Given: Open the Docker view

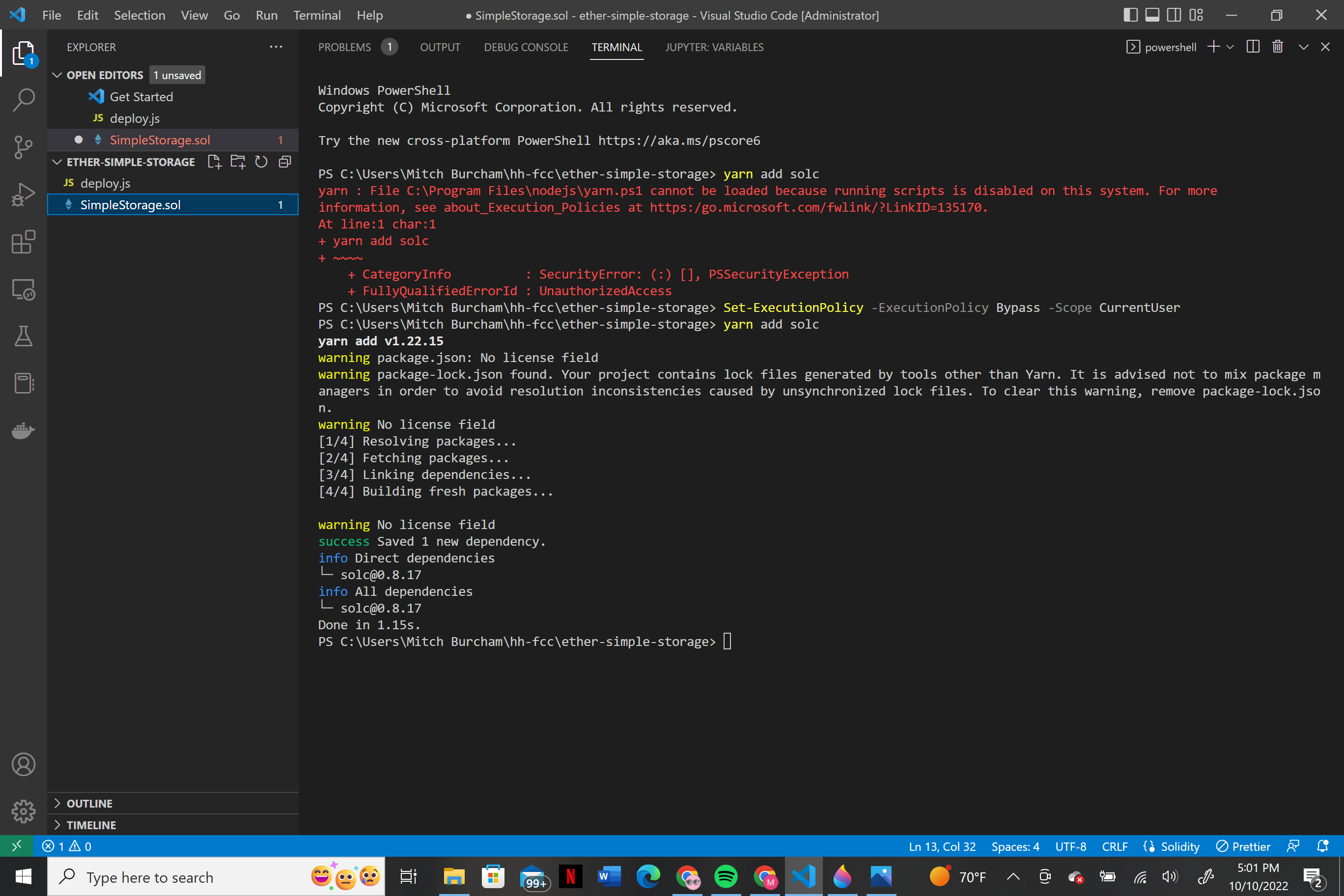Looking at the screenshot, I should point(24,431).
